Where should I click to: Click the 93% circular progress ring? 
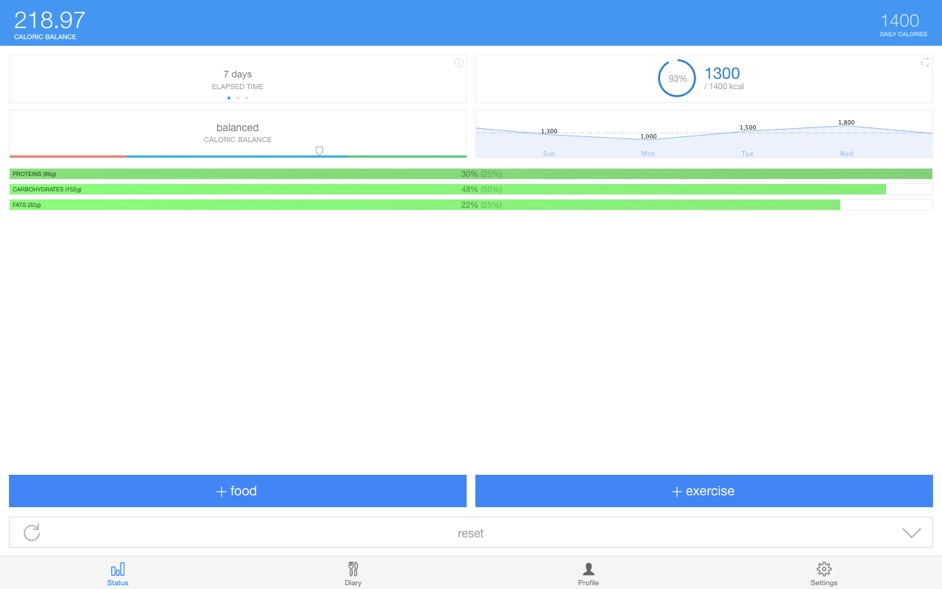tap(677, 78)
